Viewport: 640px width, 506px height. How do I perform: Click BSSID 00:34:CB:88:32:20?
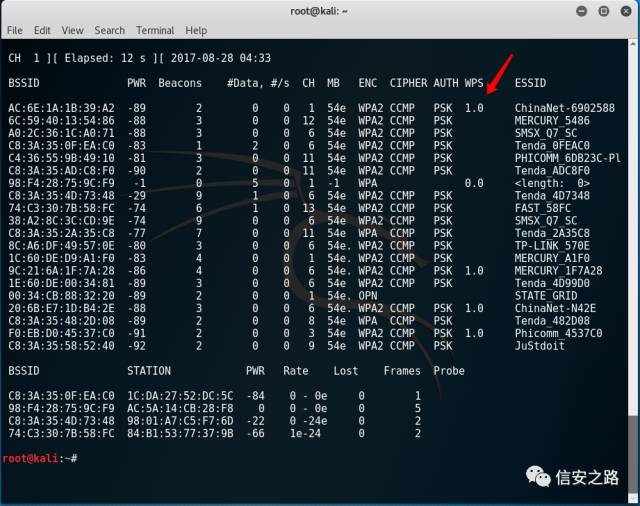[61, 296]
